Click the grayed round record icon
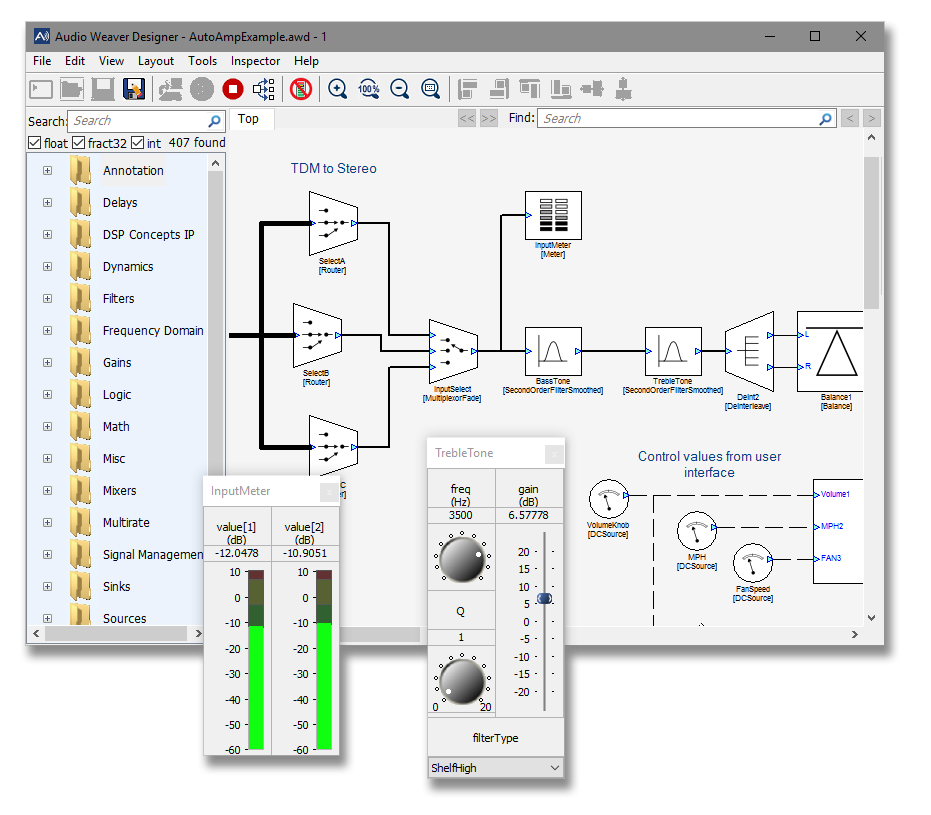Viewport: 931px width, 815px height. [x=201, y=90]
